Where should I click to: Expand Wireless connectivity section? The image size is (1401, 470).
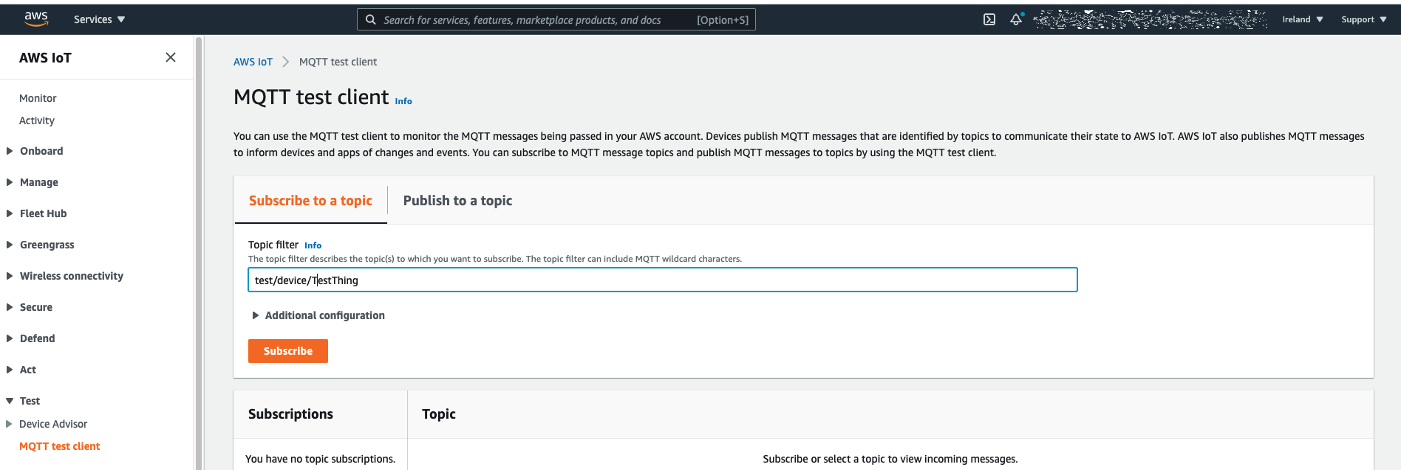(65, 276)
